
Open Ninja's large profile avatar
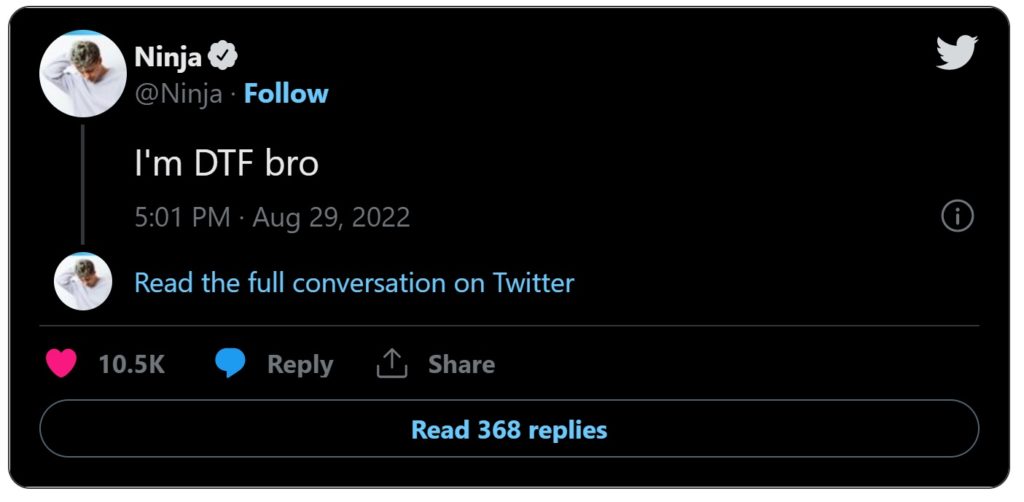tap(83, 74)
